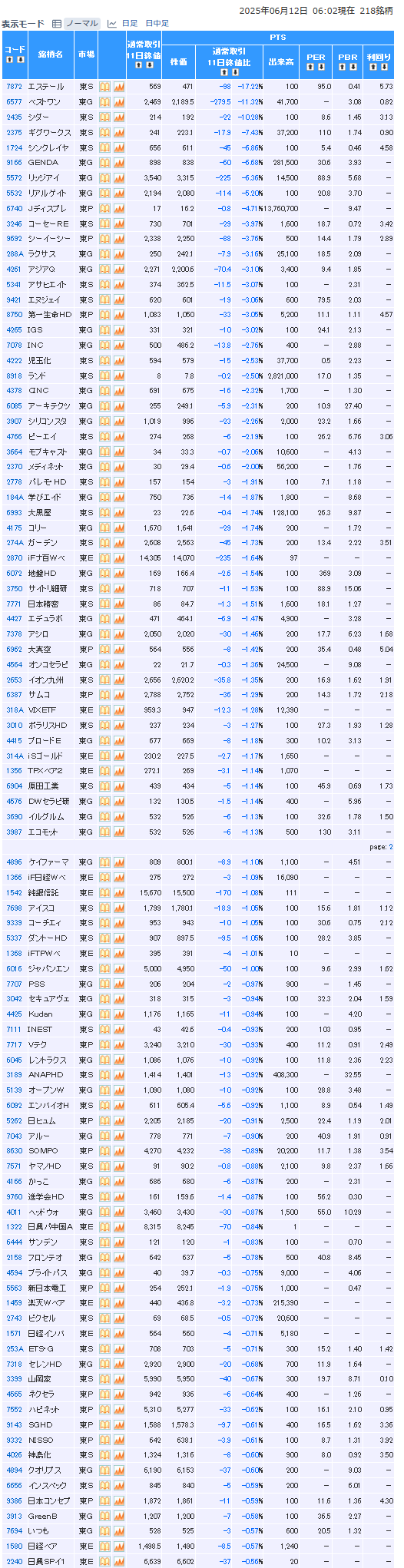Open the chart icon for ランド
The width and height of the screenshot is (404, 1568).
click(x=119, y=375)
